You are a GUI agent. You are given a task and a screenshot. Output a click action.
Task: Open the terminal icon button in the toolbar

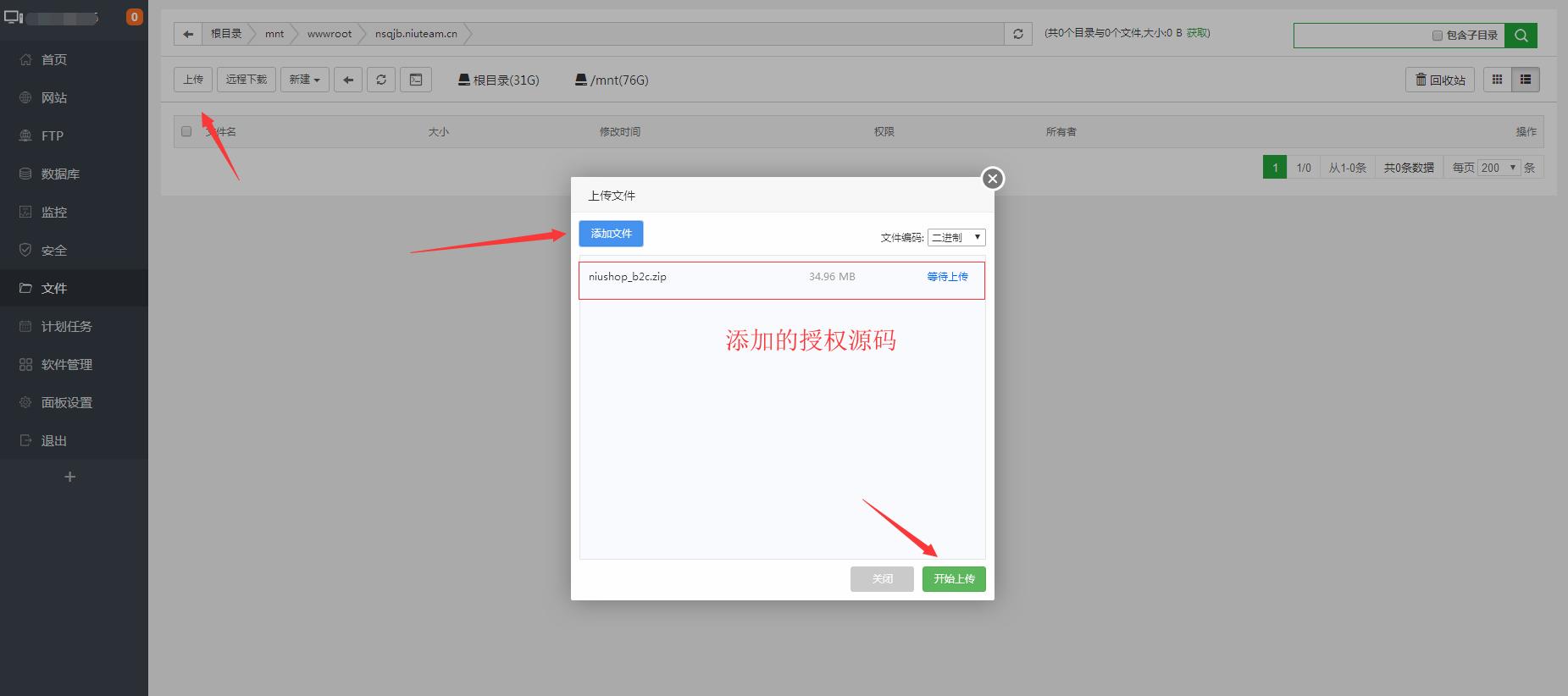click(x=416, y=80)
